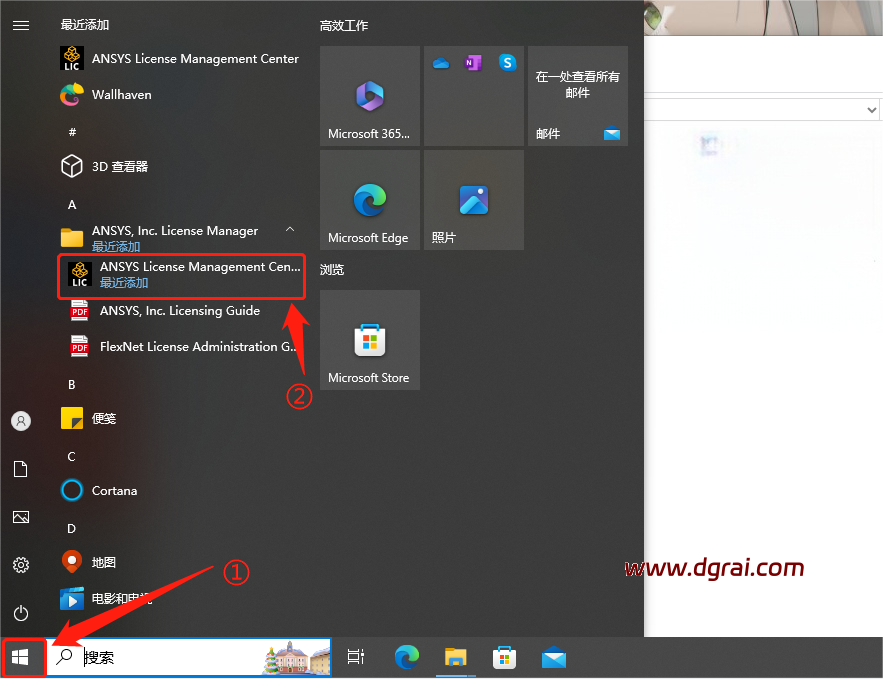The height and width of the screenshot is (679, 883).
Task: Click the taskbar search box
Action: (170, 657)
